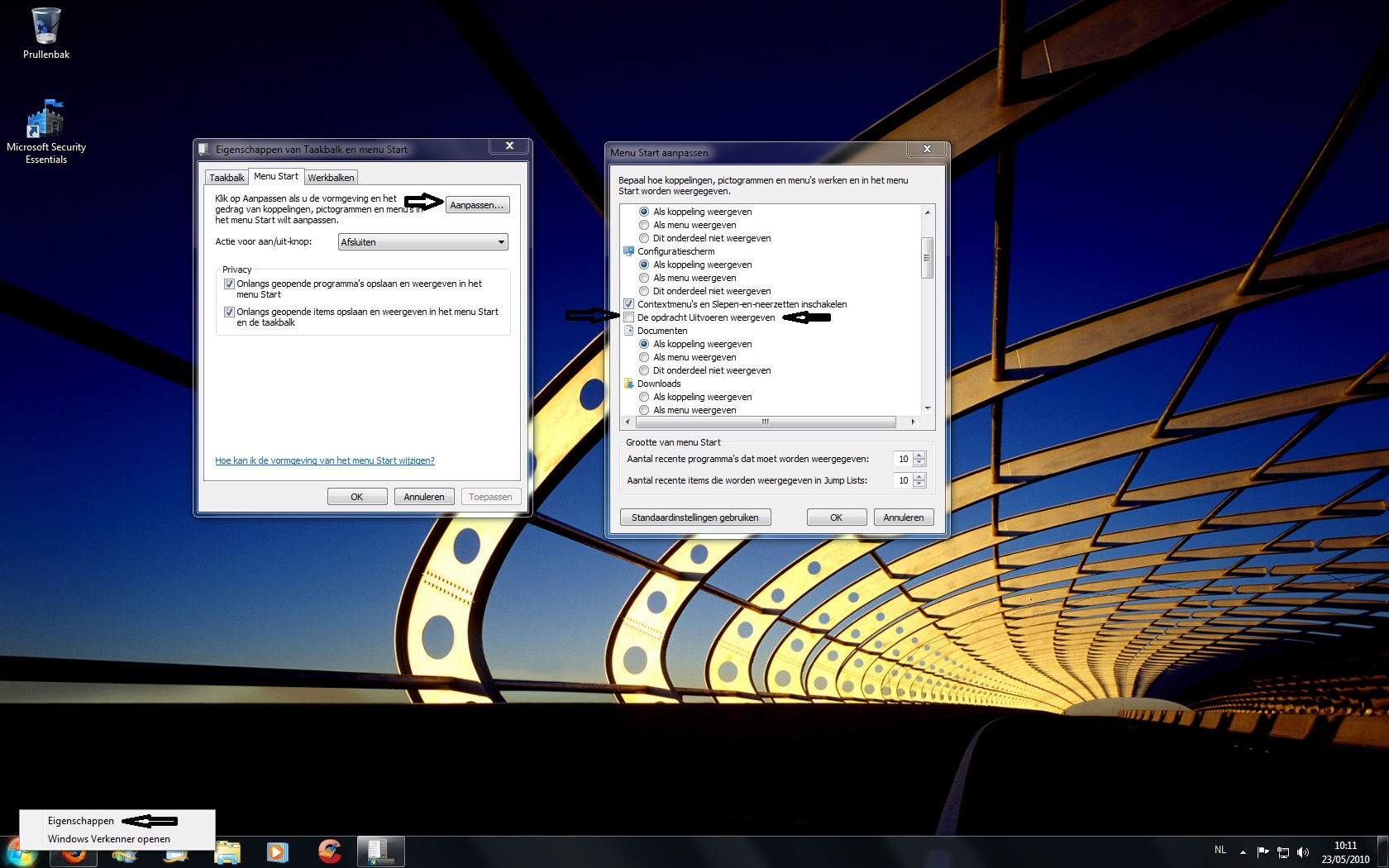This screenshot has width=1389, height=868.
Task: Click the taskbar properties window button
Action: tap(380, 851)
